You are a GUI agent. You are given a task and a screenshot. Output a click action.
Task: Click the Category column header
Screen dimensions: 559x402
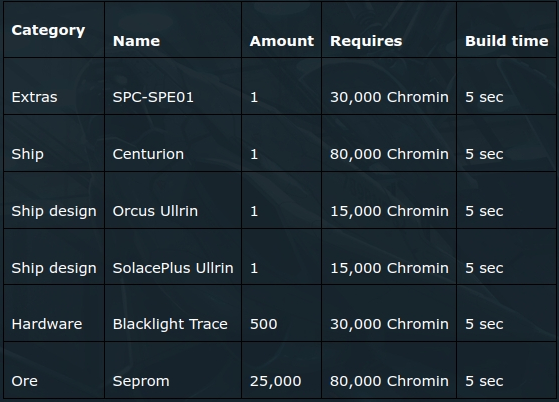coord(48,30)
